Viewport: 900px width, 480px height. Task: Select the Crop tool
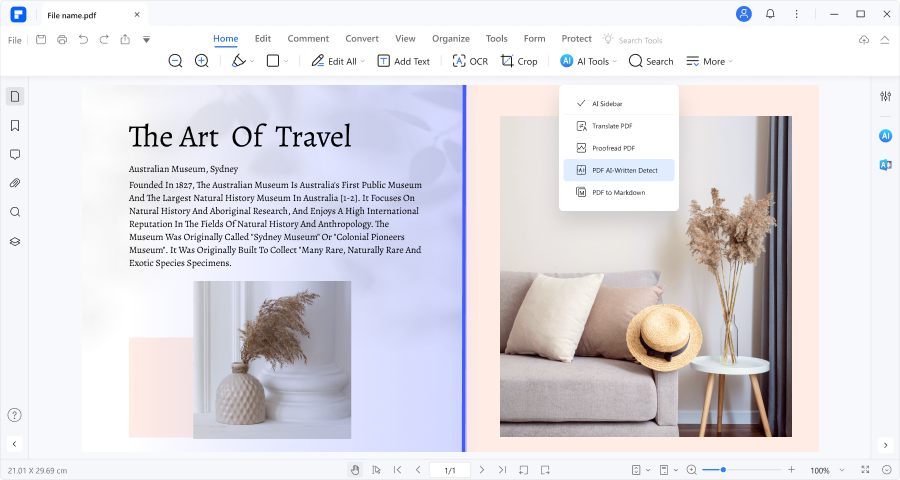coord(519,61)
